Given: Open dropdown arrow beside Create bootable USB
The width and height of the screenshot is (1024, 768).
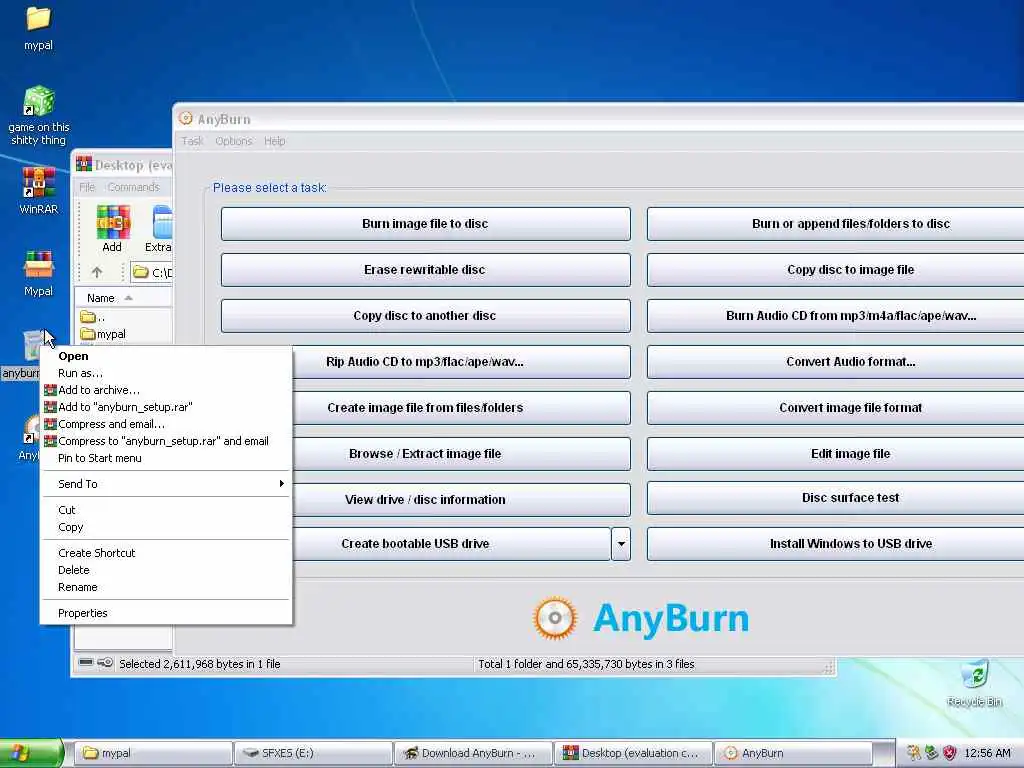Looking at the screenshot, I should tap(621, 544).
